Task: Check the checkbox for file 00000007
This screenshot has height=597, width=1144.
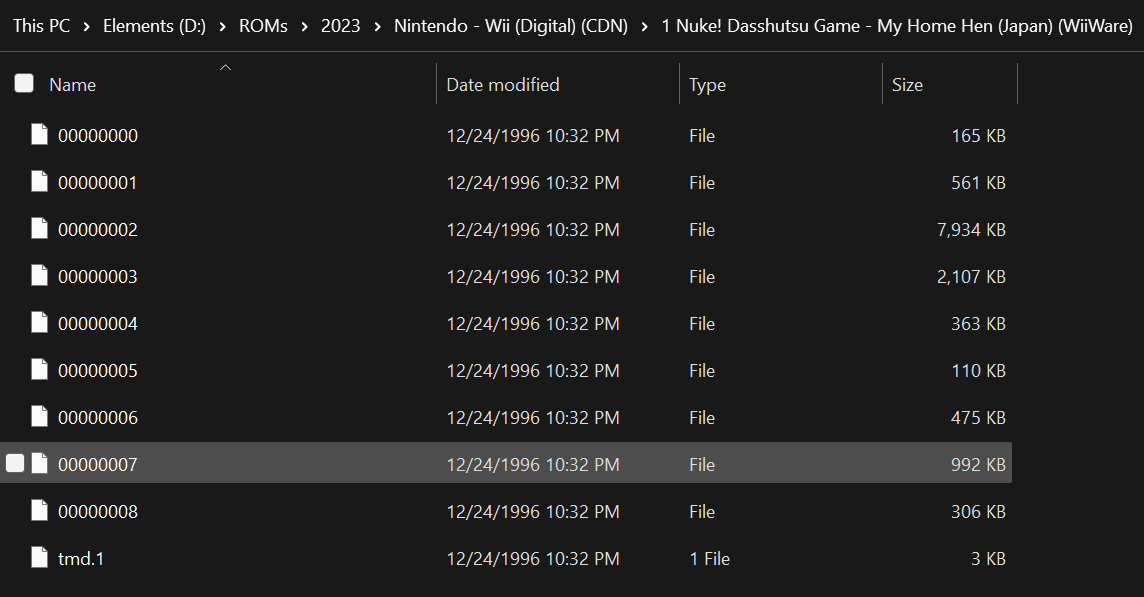Action: click(x=15, y=463)
